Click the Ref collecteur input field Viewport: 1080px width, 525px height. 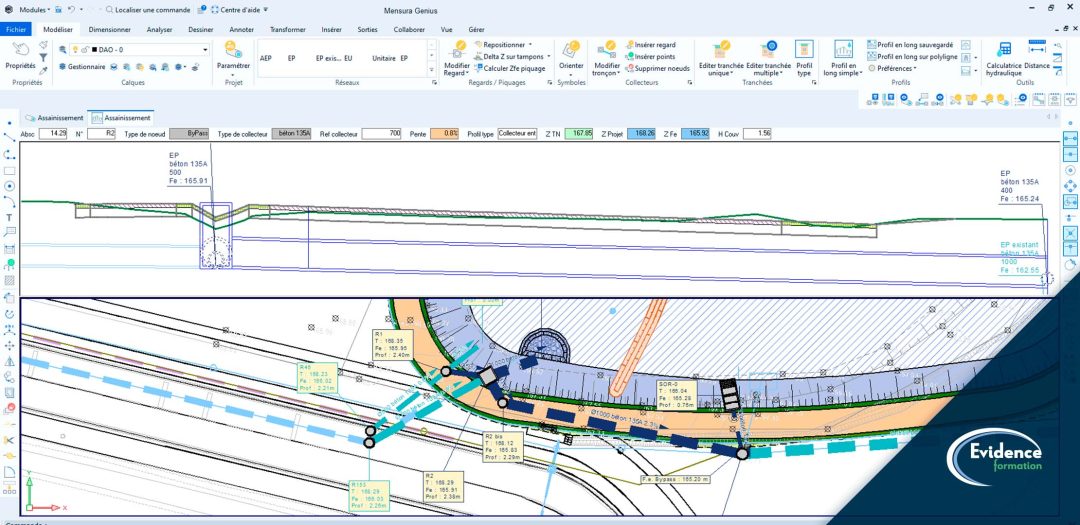point(381,133)
